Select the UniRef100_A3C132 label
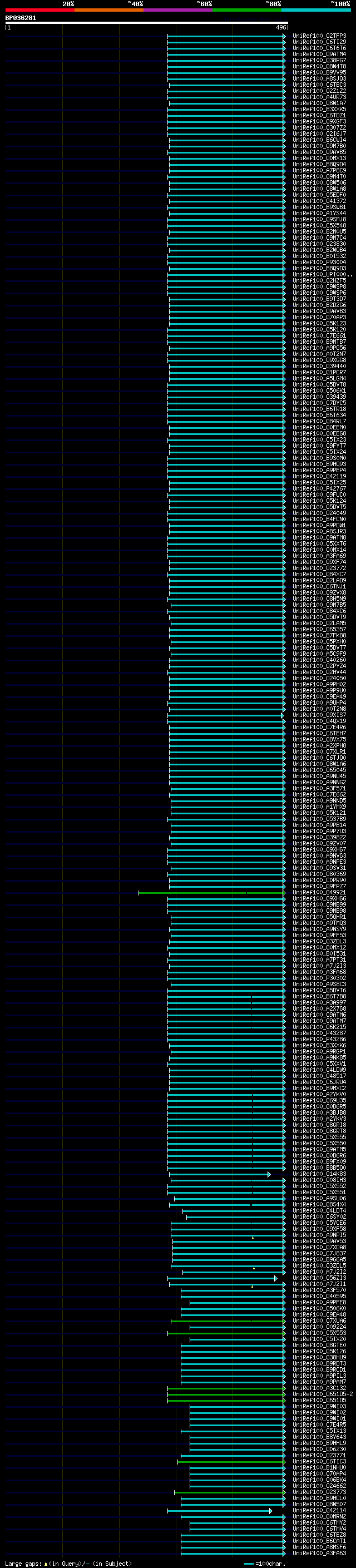 coord(319,1388)
